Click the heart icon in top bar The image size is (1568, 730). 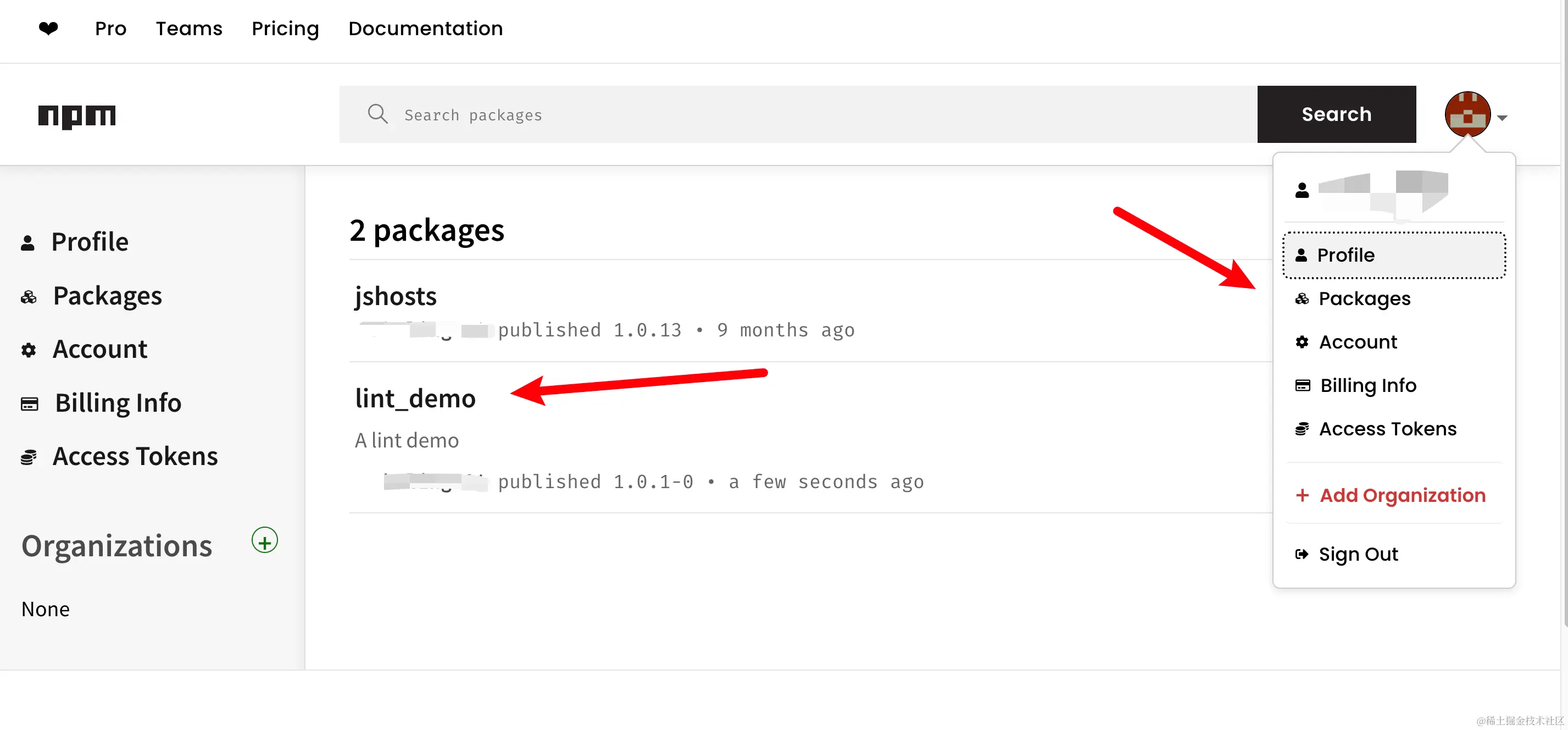49,28
